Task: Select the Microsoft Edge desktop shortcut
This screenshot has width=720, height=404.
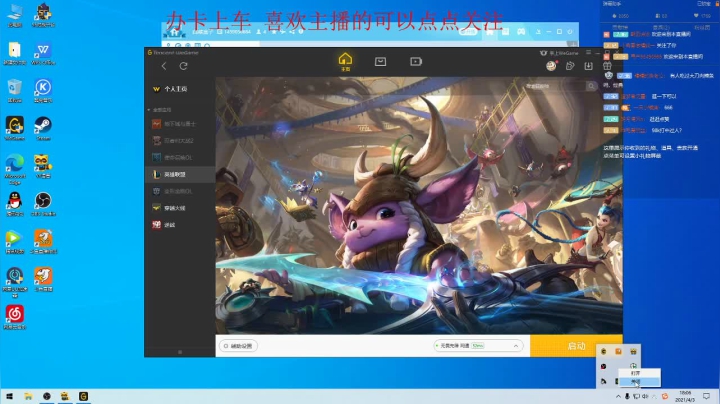Action: point(15,168)
